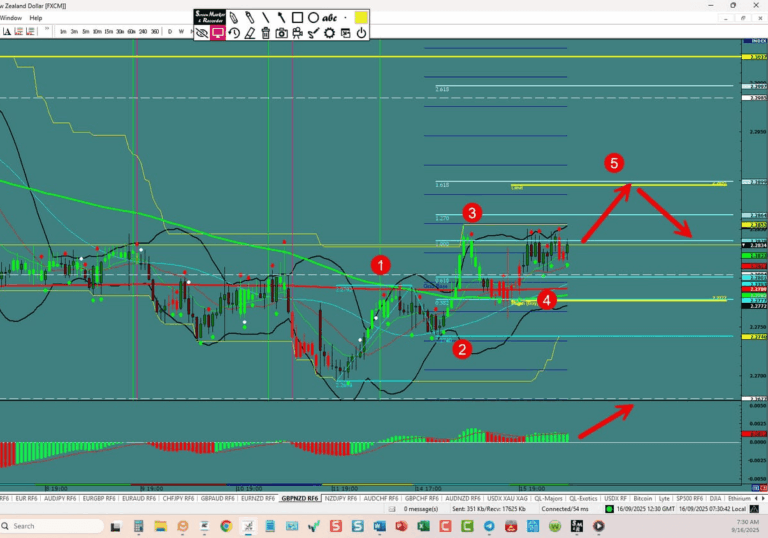768x538 pixels.
Task: Switch chart to 15m timeframe
Action: click(109, 31)
